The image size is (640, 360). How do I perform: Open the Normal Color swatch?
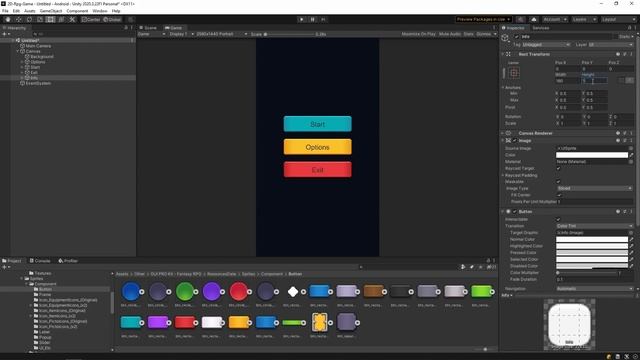592,240
